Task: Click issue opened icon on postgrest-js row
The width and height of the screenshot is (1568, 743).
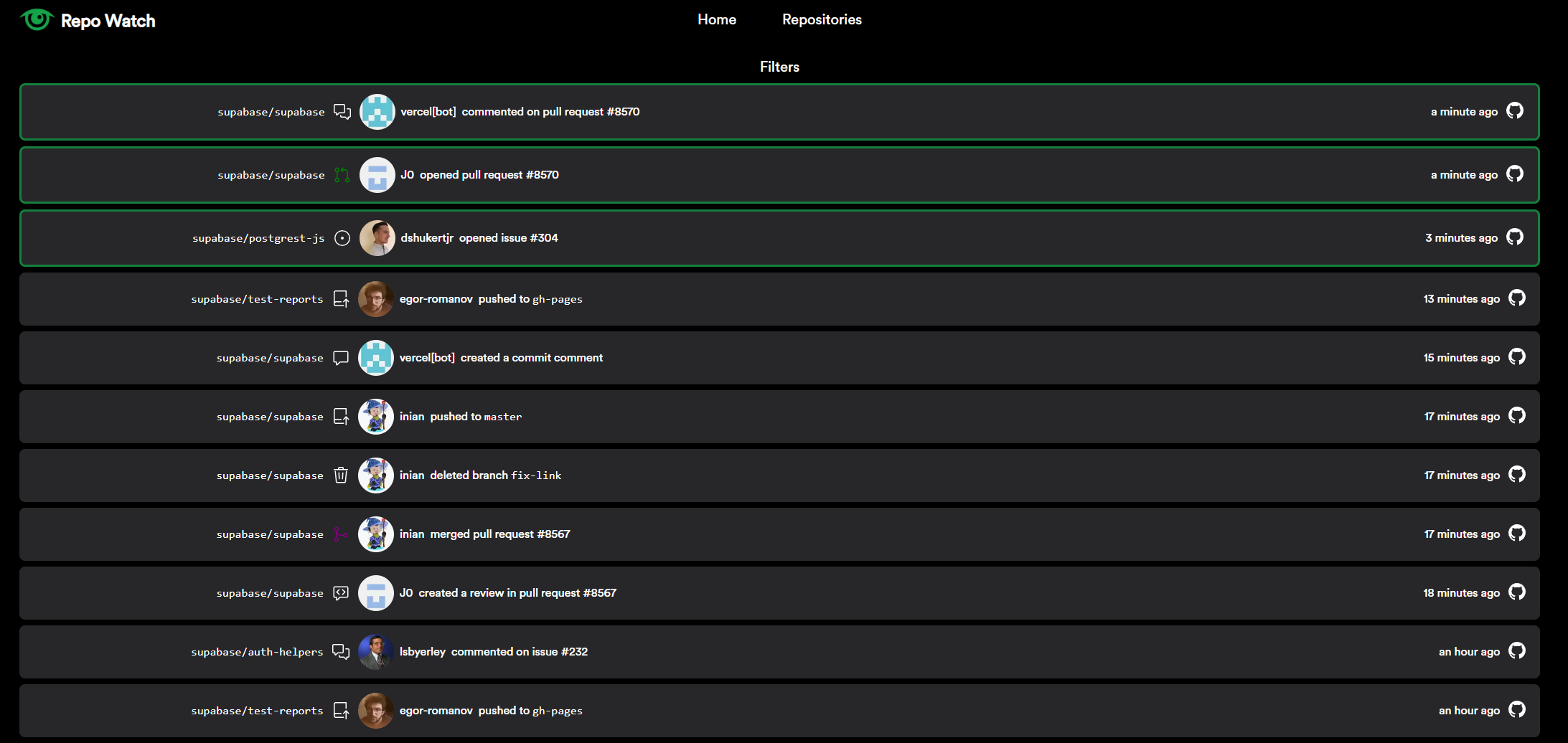Action: (x=342, y=238)
